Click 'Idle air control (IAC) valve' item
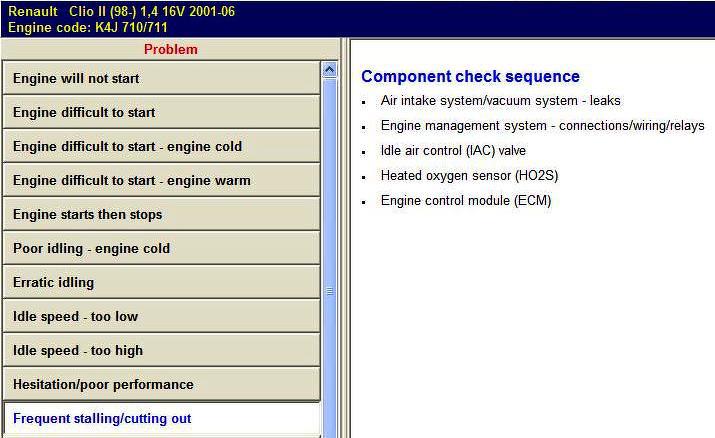This screenshot has width=715, height=438. coord(453,151)
